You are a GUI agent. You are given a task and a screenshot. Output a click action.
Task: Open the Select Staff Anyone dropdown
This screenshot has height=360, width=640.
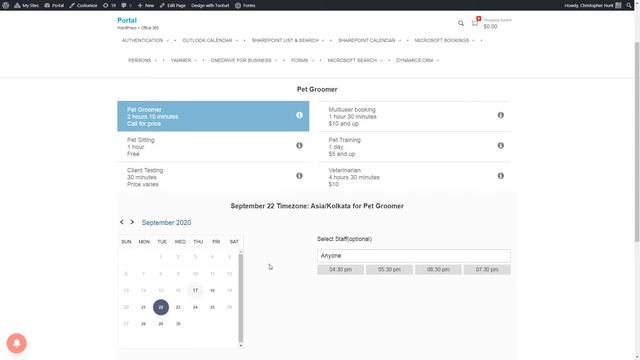click(x=413, y=256)
